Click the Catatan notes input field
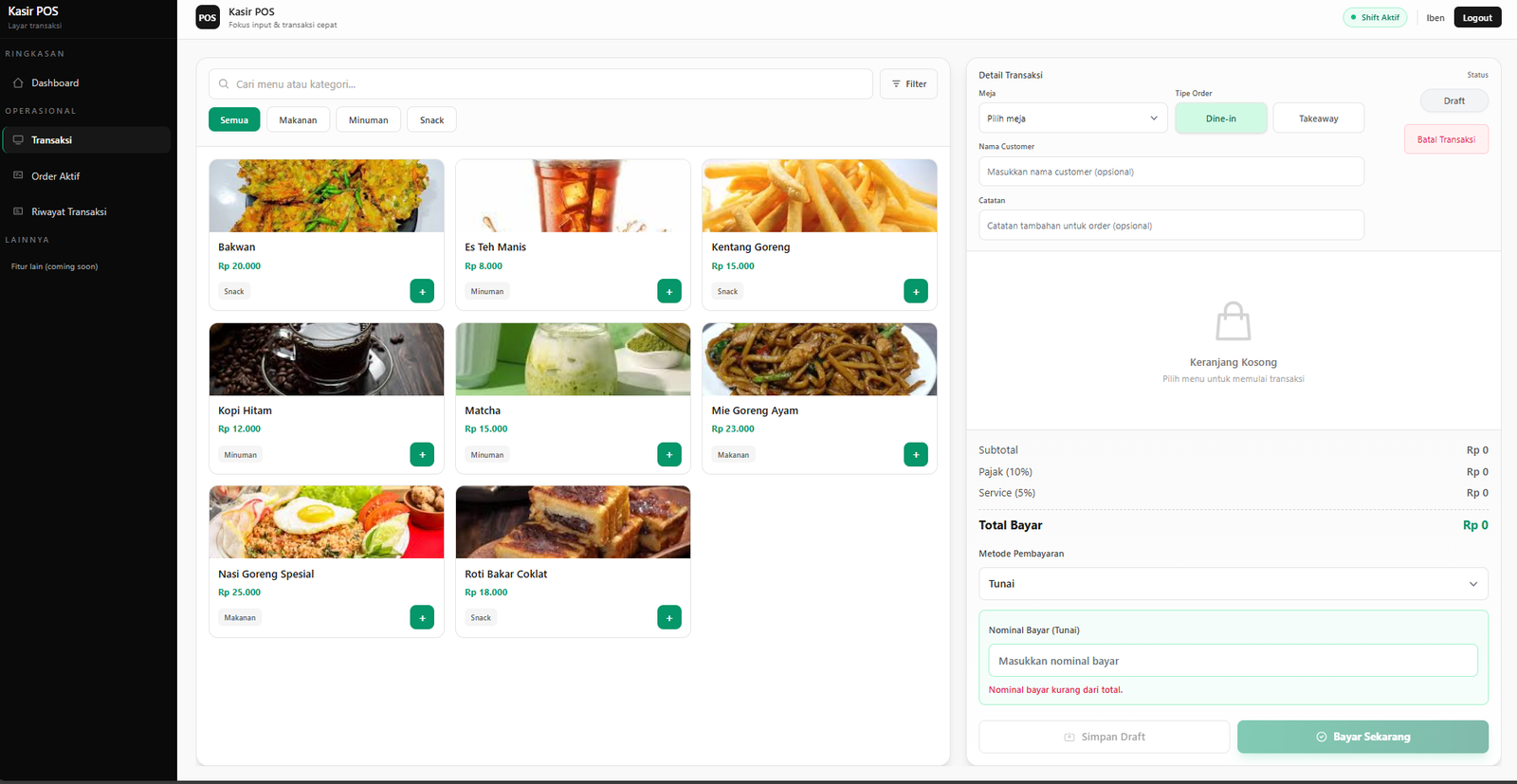The image size is (1517, 784). (x=1171, y=225)
